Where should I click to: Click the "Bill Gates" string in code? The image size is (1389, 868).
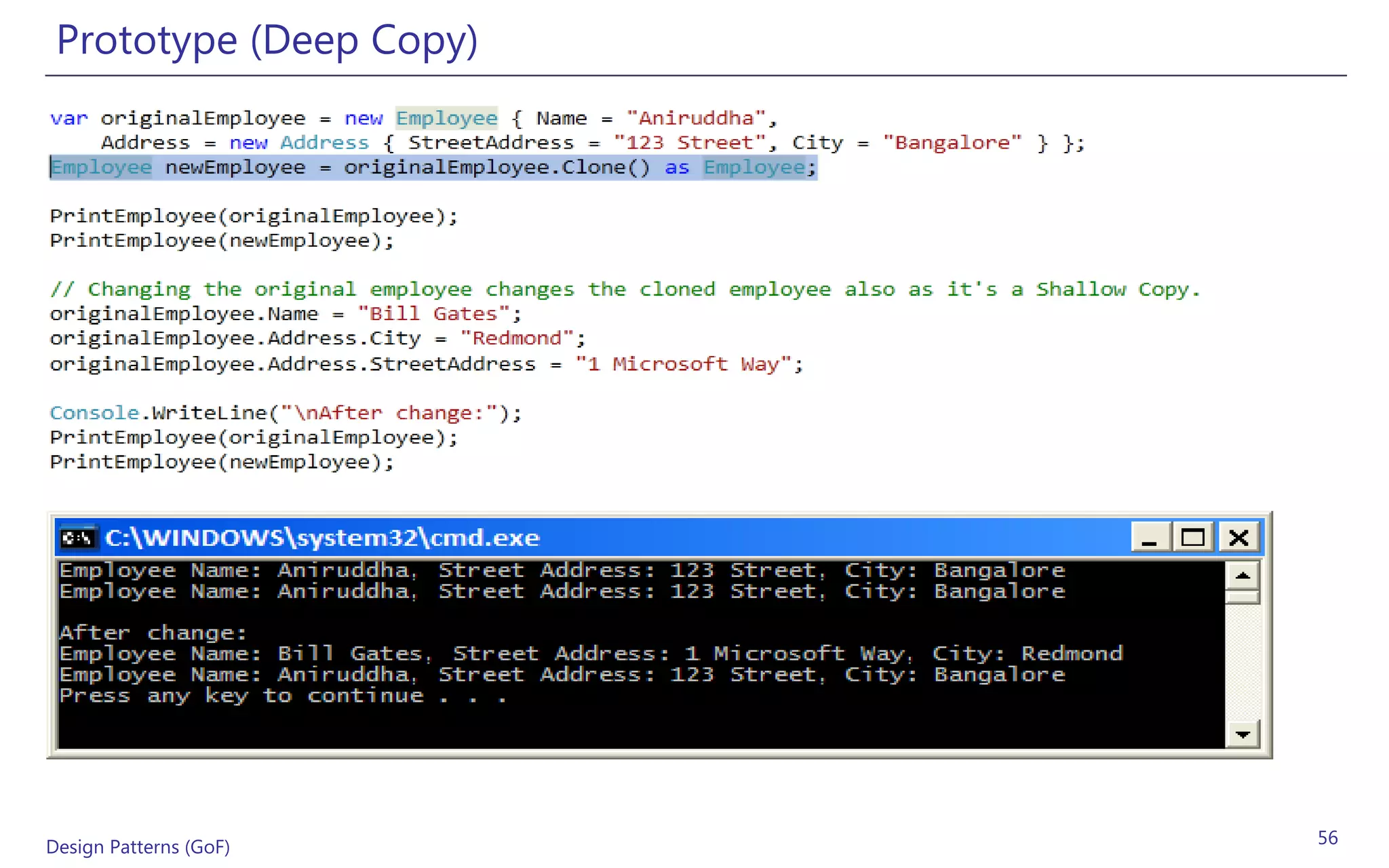point(433,314)
